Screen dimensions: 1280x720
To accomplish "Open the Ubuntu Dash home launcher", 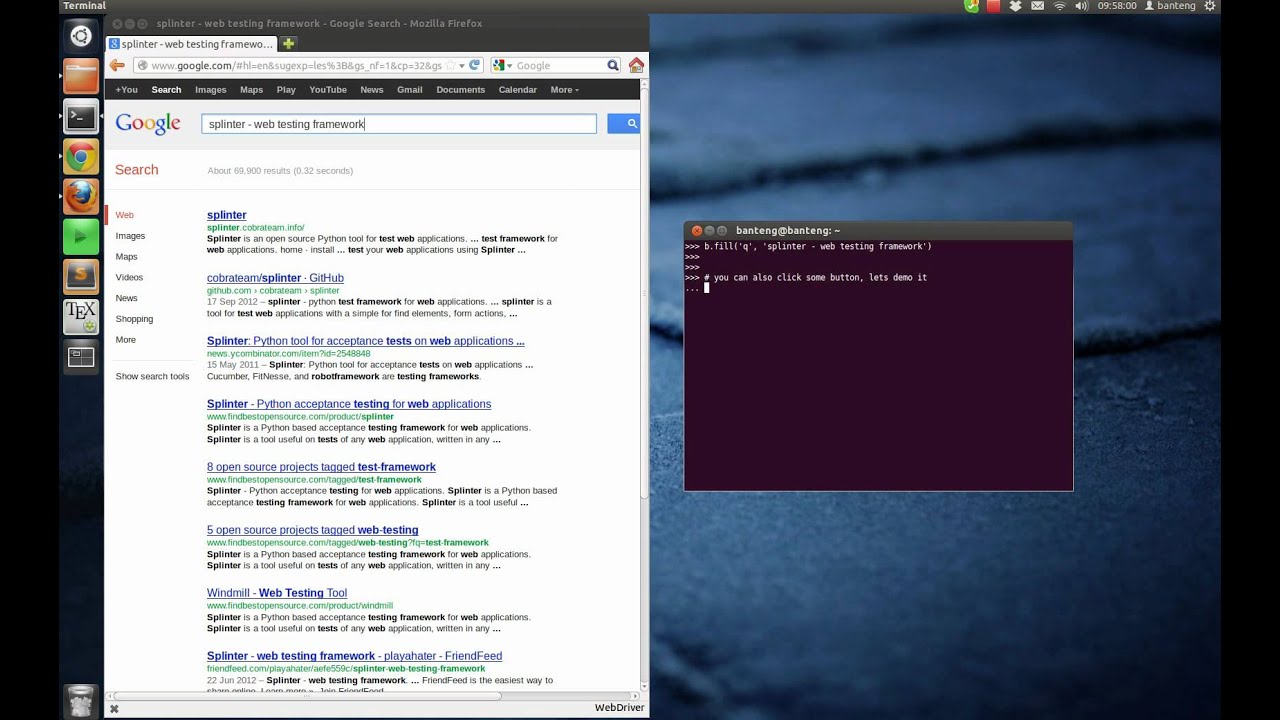I will pos(81,37).
